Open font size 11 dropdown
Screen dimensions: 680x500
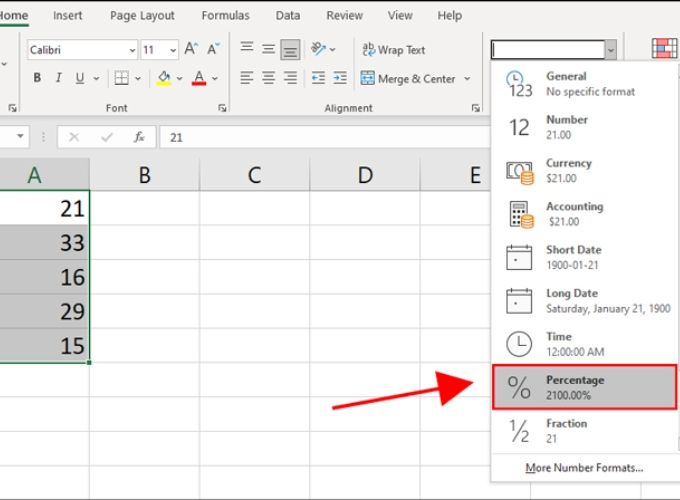[x=173, y=50]
